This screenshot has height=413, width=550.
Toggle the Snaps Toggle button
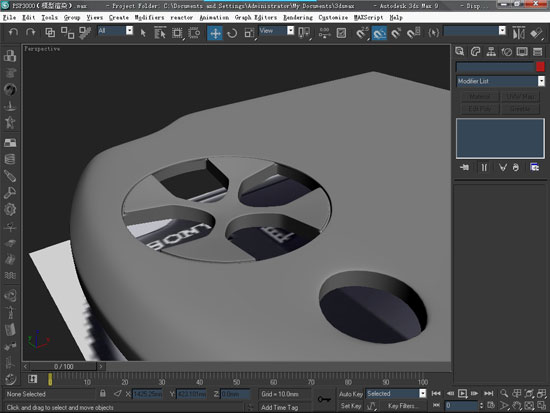361,33
